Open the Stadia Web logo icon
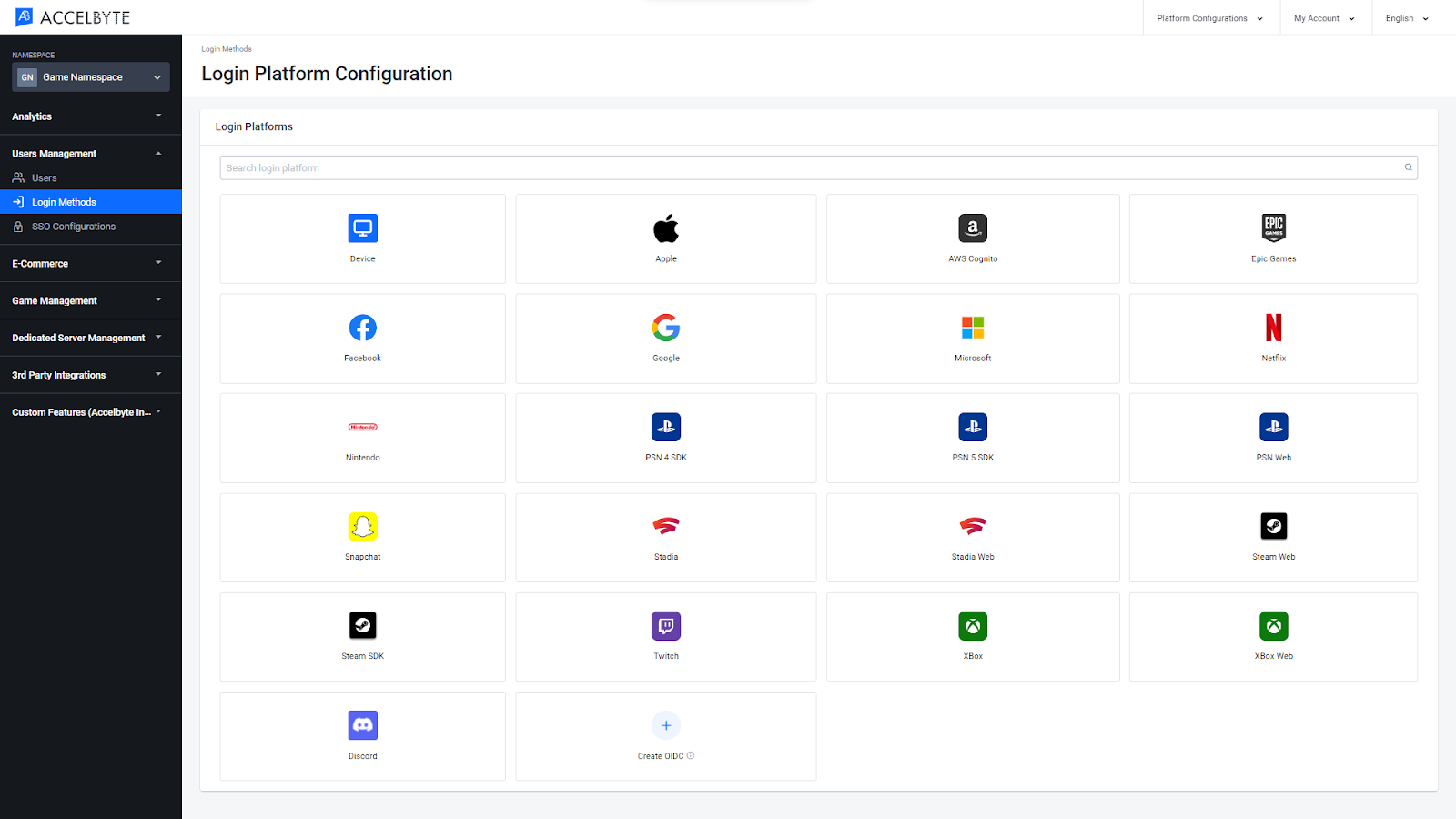The width and height of the screenshot is (1456, 819). 973,526
